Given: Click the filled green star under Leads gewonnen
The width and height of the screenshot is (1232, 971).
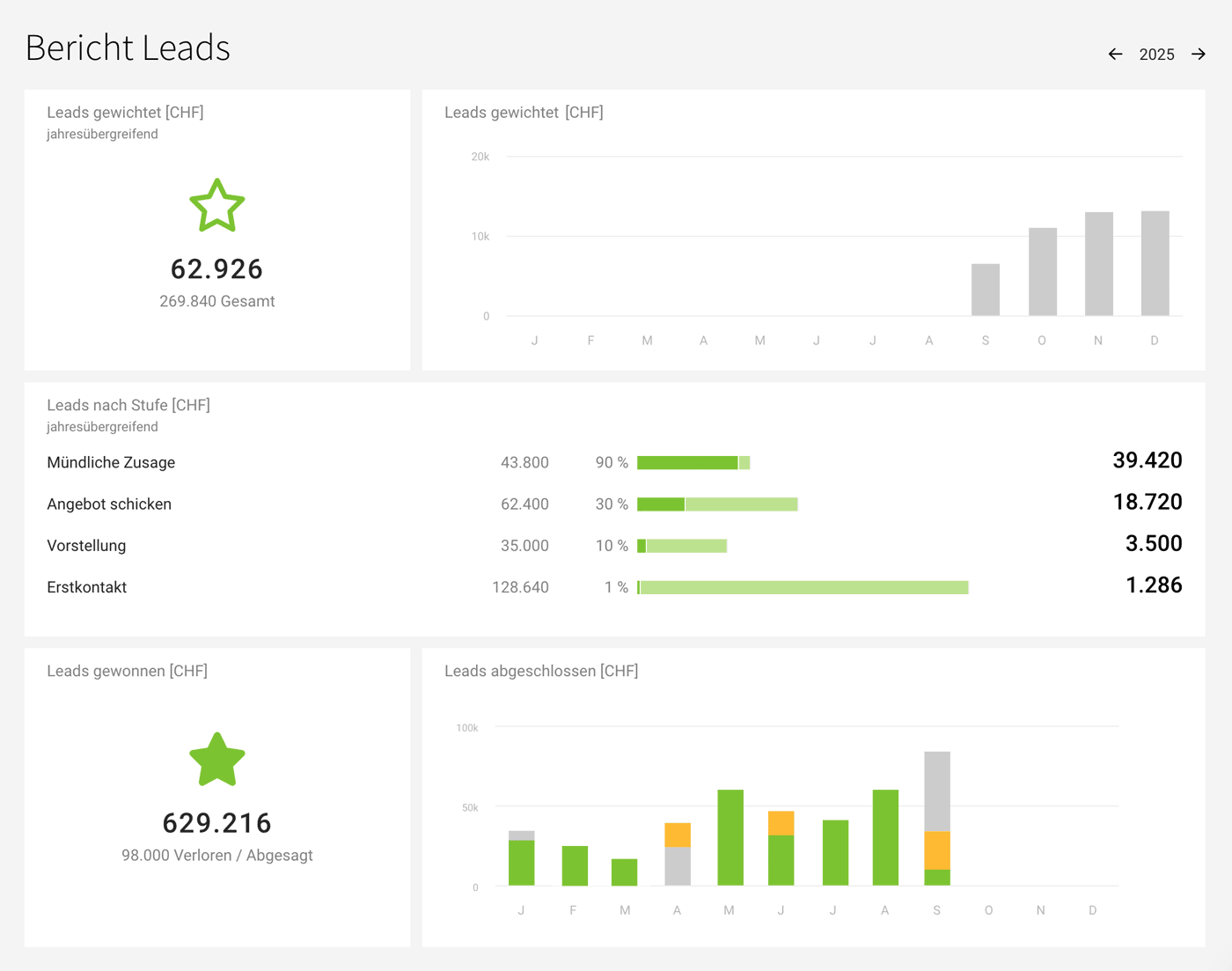Looking at the screenshot, I should pos(217,759).
